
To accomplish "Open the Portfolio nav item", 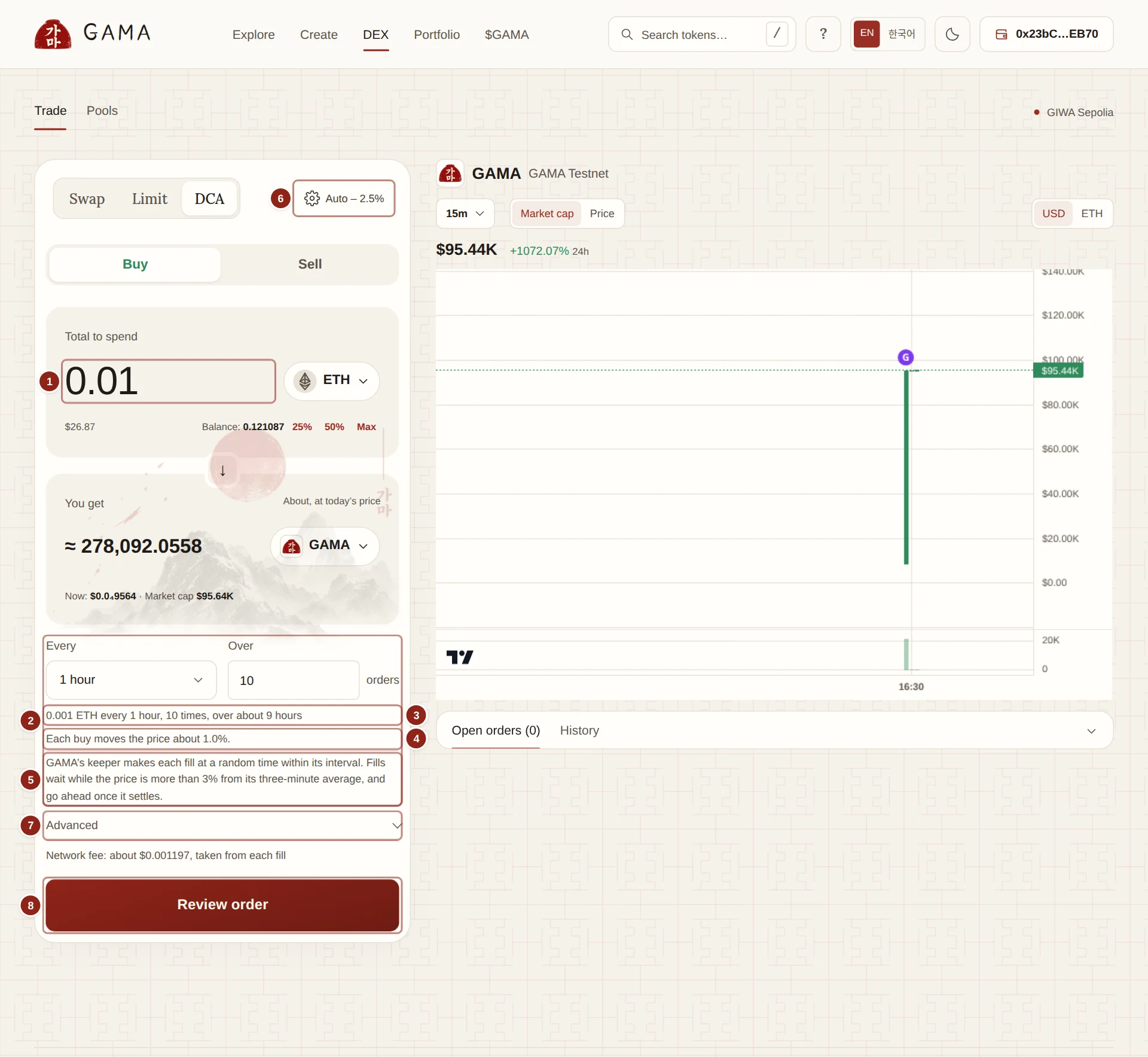I will 436,35.
